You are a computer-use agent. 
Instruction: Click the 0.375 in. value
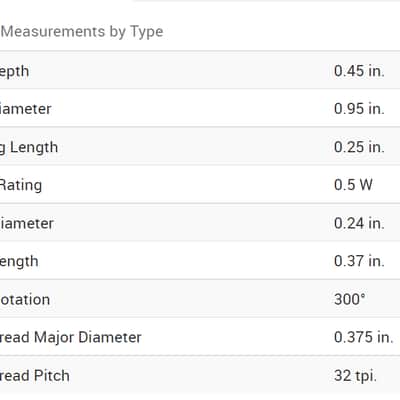(364, 337)
